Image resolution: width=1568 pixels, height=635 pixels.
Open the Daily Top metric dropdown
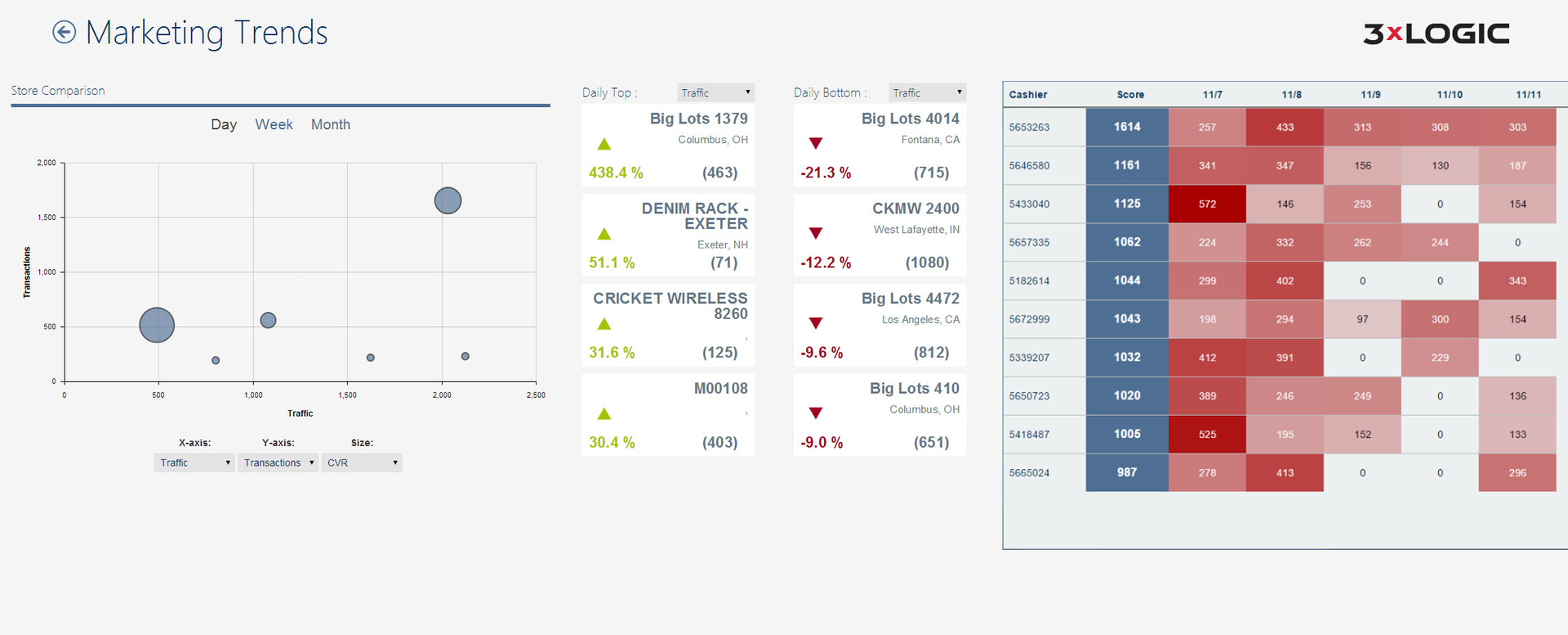[x=715, y=92]
